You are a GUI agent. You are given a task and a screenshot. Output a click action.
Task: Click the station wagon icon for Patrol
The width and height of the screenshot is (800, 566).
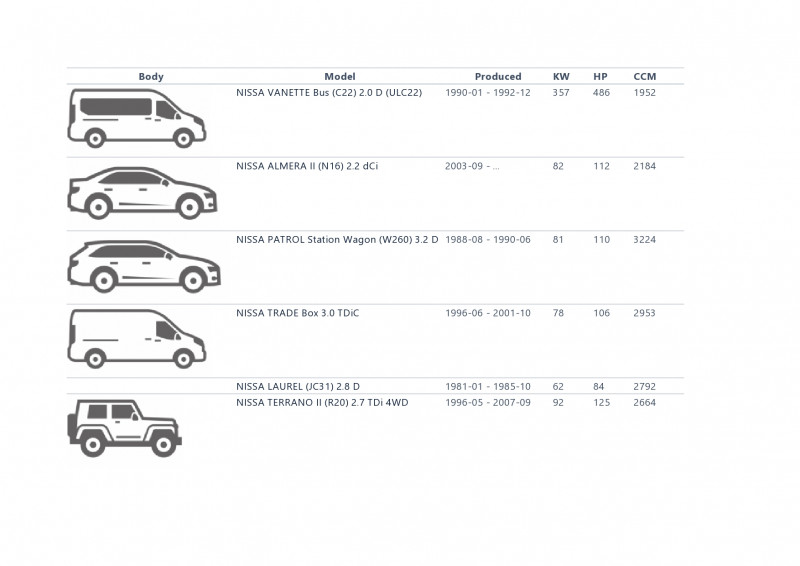(144, 266)
